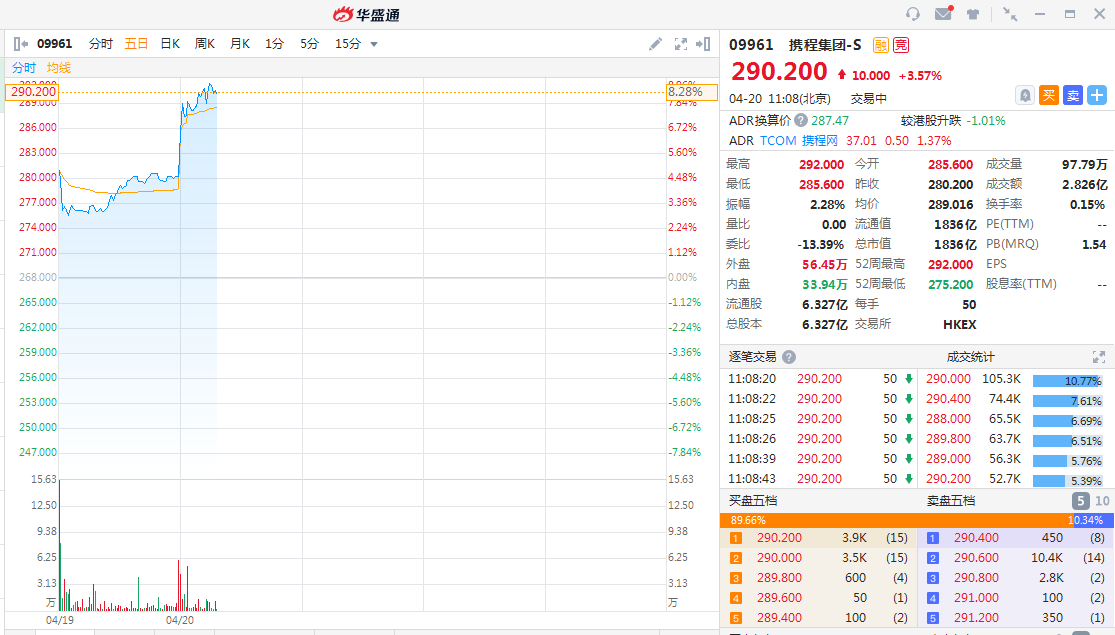
Task: Open customer service headset icon
Action: point(912,14)
